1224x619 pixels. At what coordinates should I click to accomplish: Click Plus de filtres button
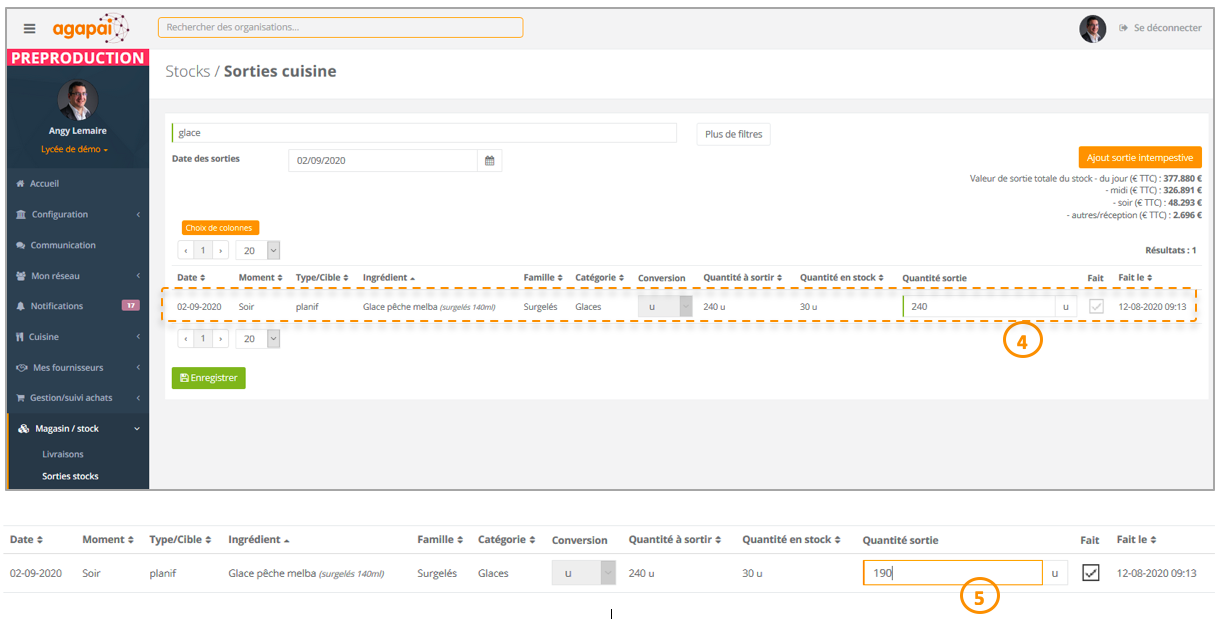tap(733, 134)
